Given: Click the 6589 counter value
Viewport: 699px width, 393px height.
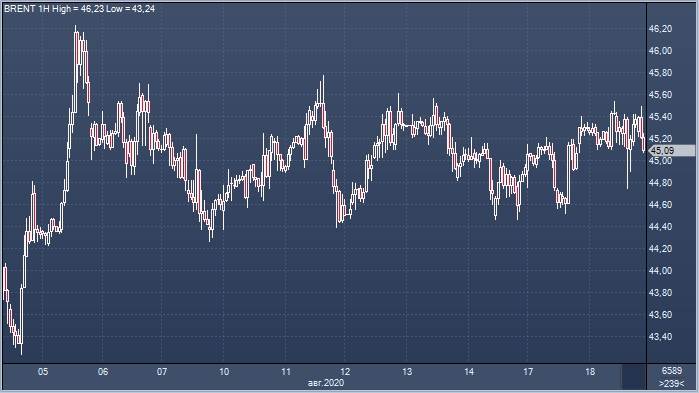Looking at the screenshot, I should (672, 371).
